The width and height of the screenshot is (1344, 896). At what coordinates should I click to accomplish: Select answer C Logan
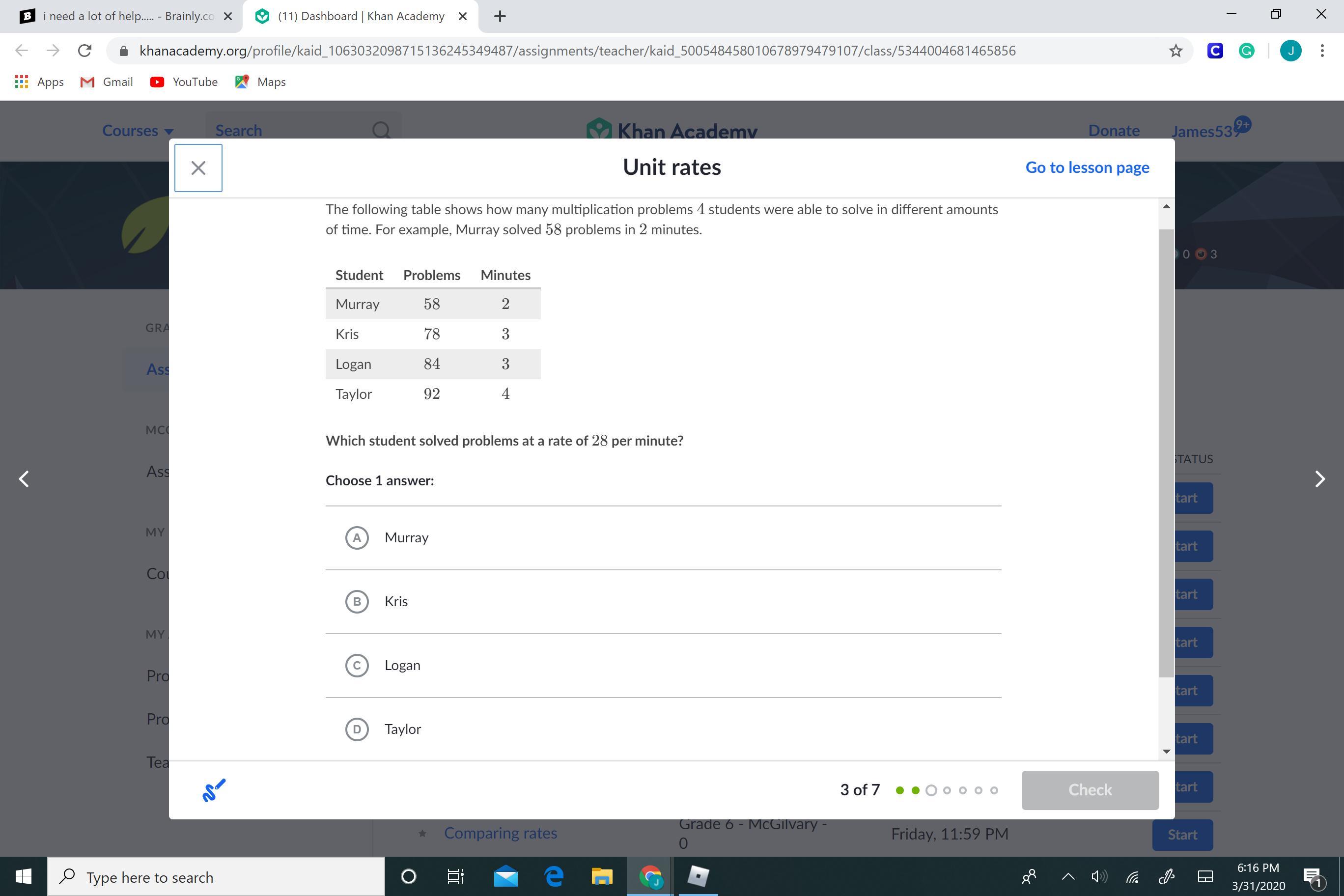[357, 666]
